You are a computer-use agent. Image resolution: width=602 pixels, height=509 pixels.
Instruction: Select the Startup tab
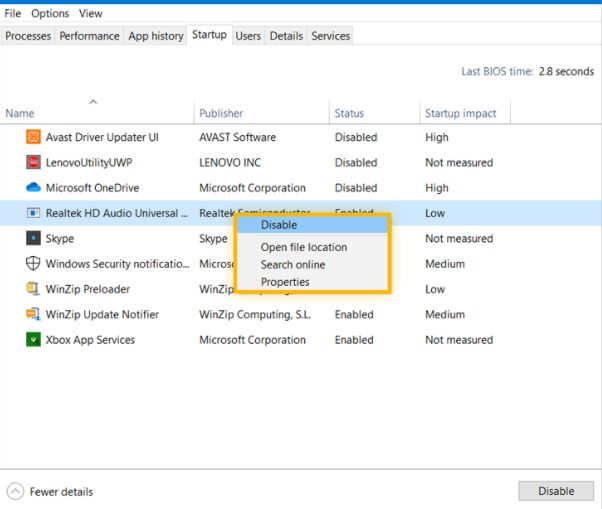coord(209,35)
